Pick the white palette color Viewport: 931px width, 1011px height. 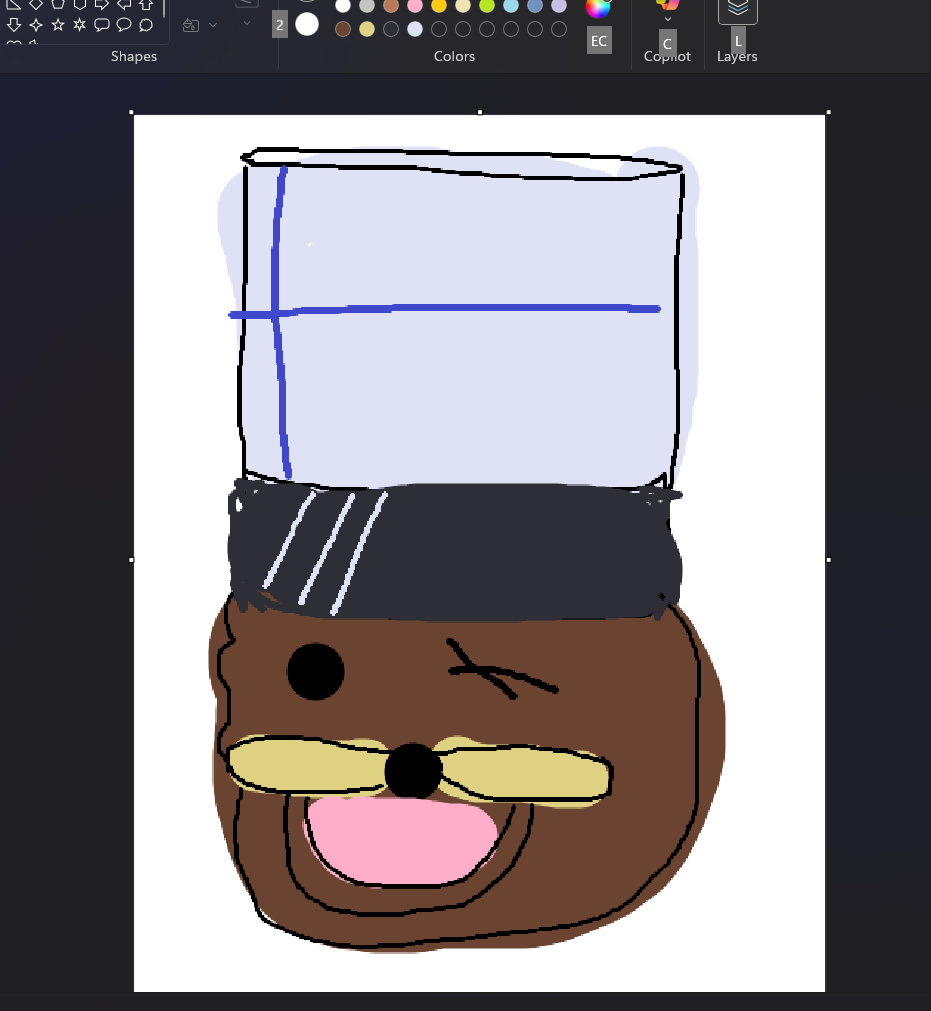[x=343, y=6]
